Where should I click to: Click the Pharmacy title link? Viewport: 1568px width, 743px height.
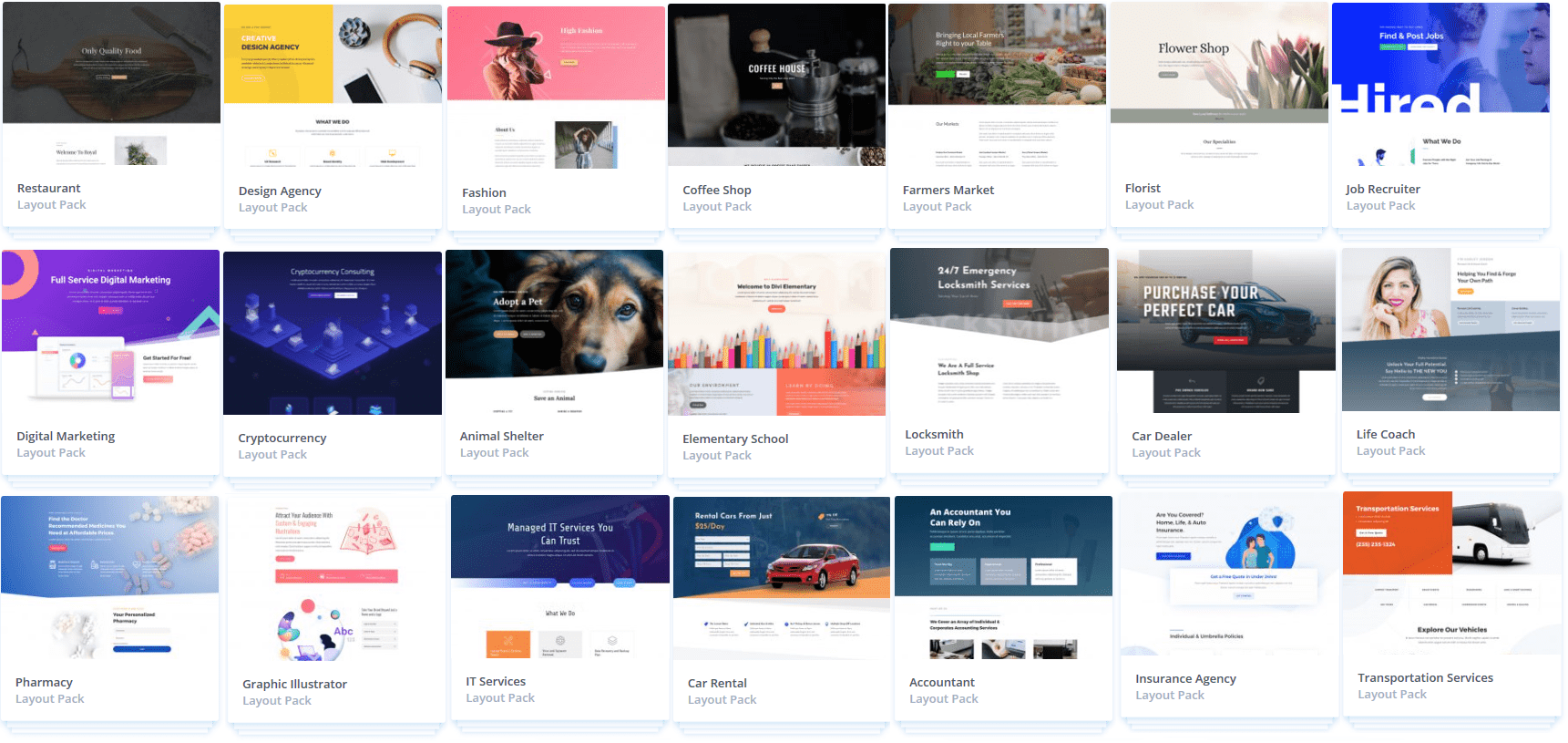pos(44,683)
